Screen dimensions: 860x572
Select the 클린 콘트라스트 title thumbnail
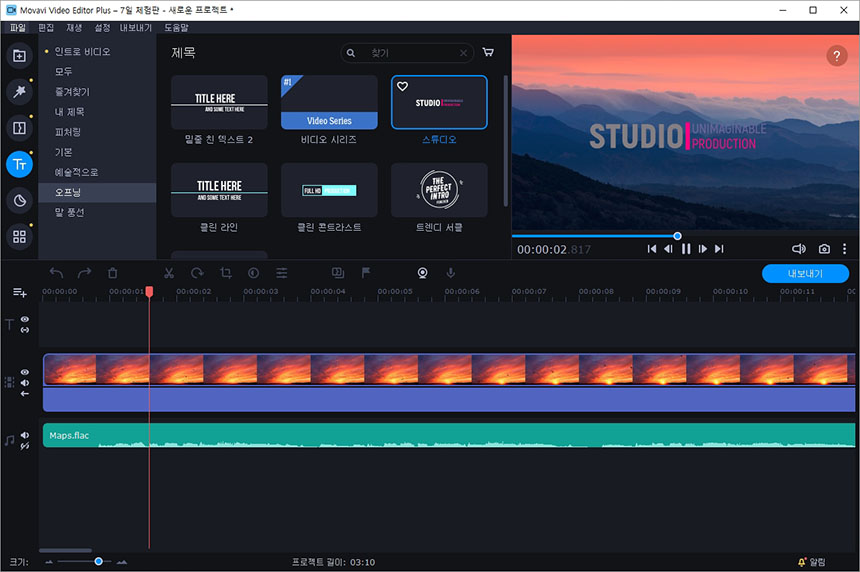[329, 190]
